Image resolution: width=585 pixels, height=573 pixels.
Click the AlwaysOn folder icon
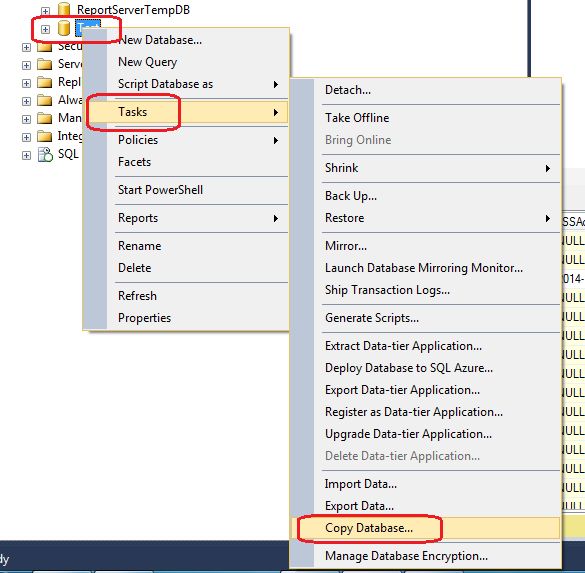[44, 100]
